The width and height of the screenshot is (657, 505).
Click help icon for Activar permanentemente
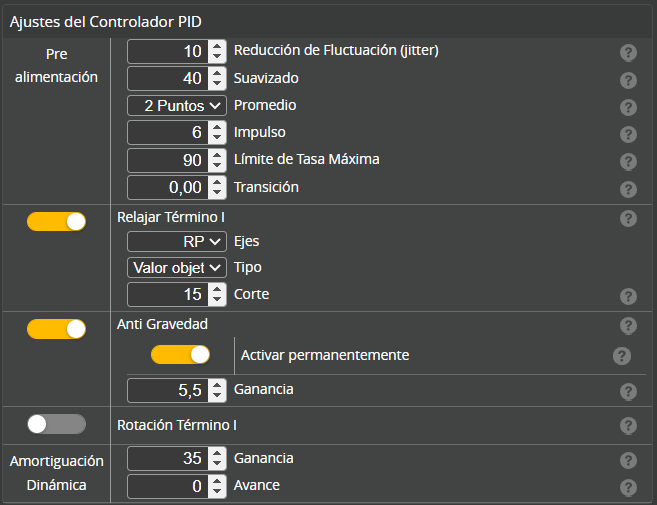(621, 356)
